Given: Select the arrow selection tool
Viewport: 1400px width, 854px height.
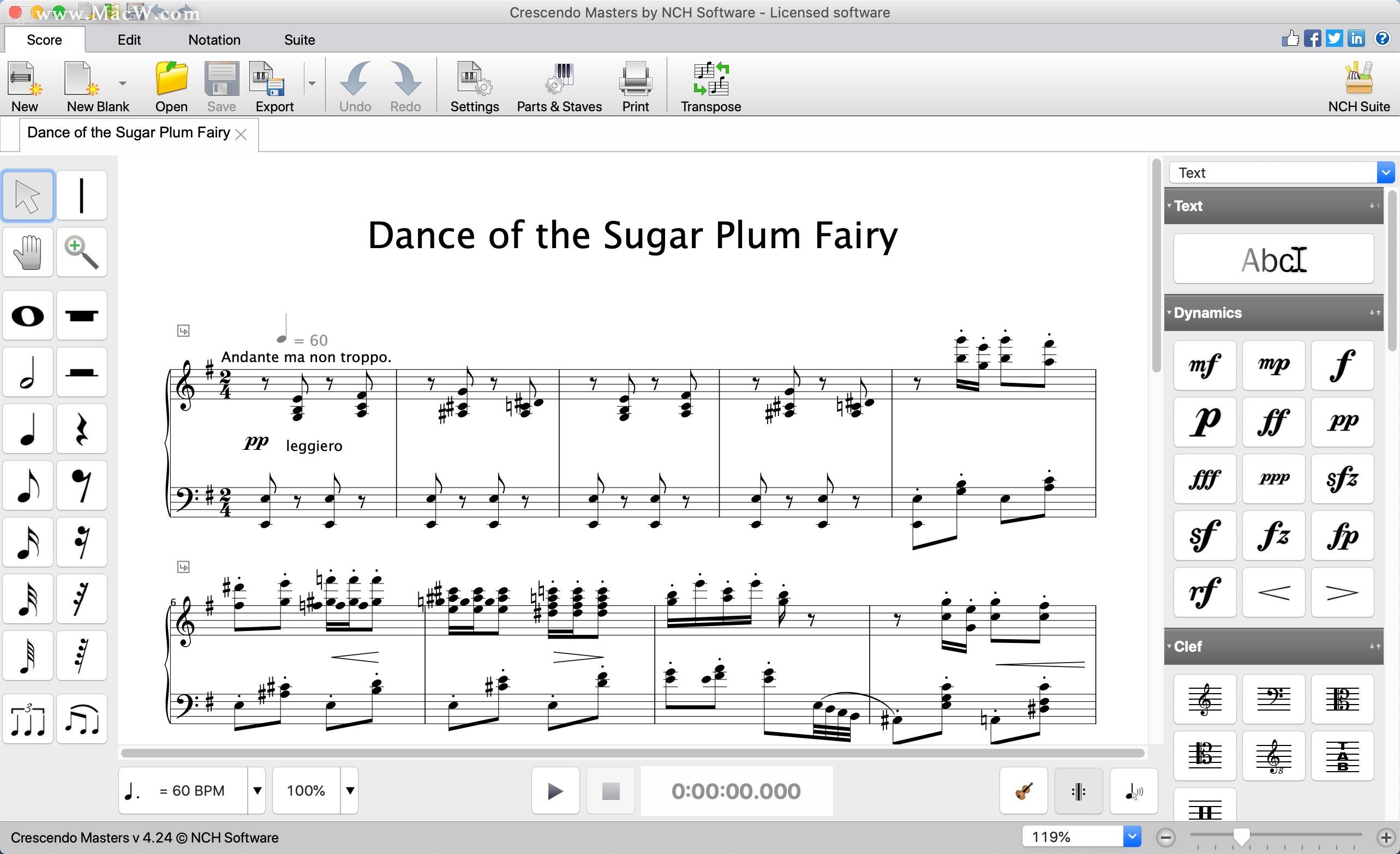Looking at the screenshot, I should click(x=28, y=195).
